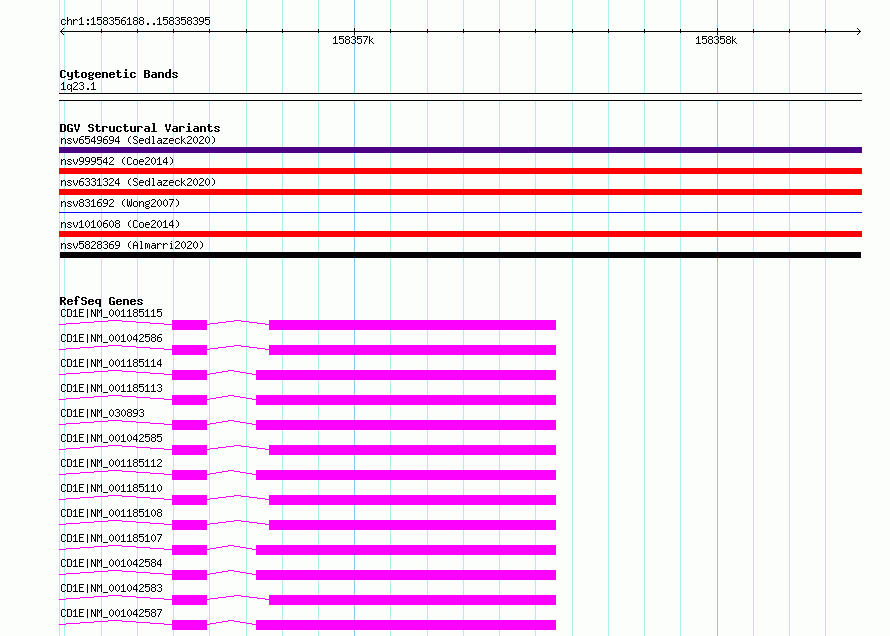This screenshot has height=636, width=890.
Task: Click the thin blue nsv831692 variant line
Action: click(x=460, y=213)
